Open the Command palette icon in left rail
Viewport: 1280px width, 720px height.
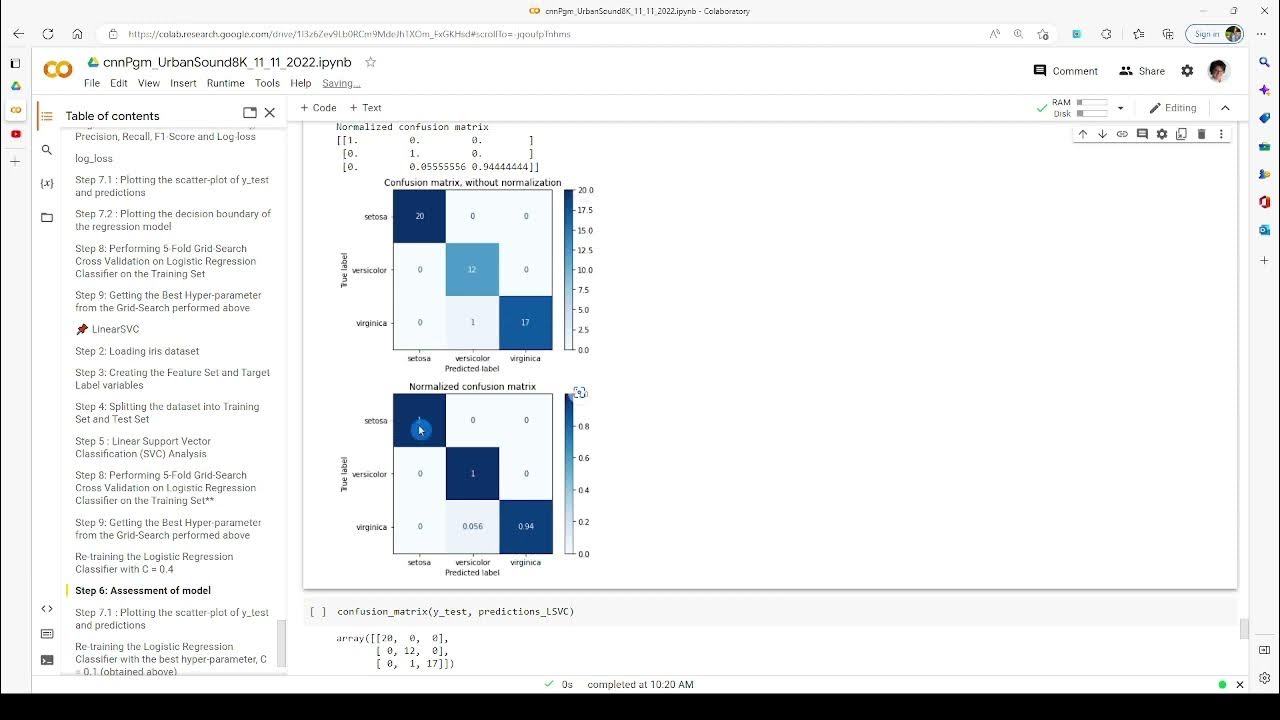[46, 634]
